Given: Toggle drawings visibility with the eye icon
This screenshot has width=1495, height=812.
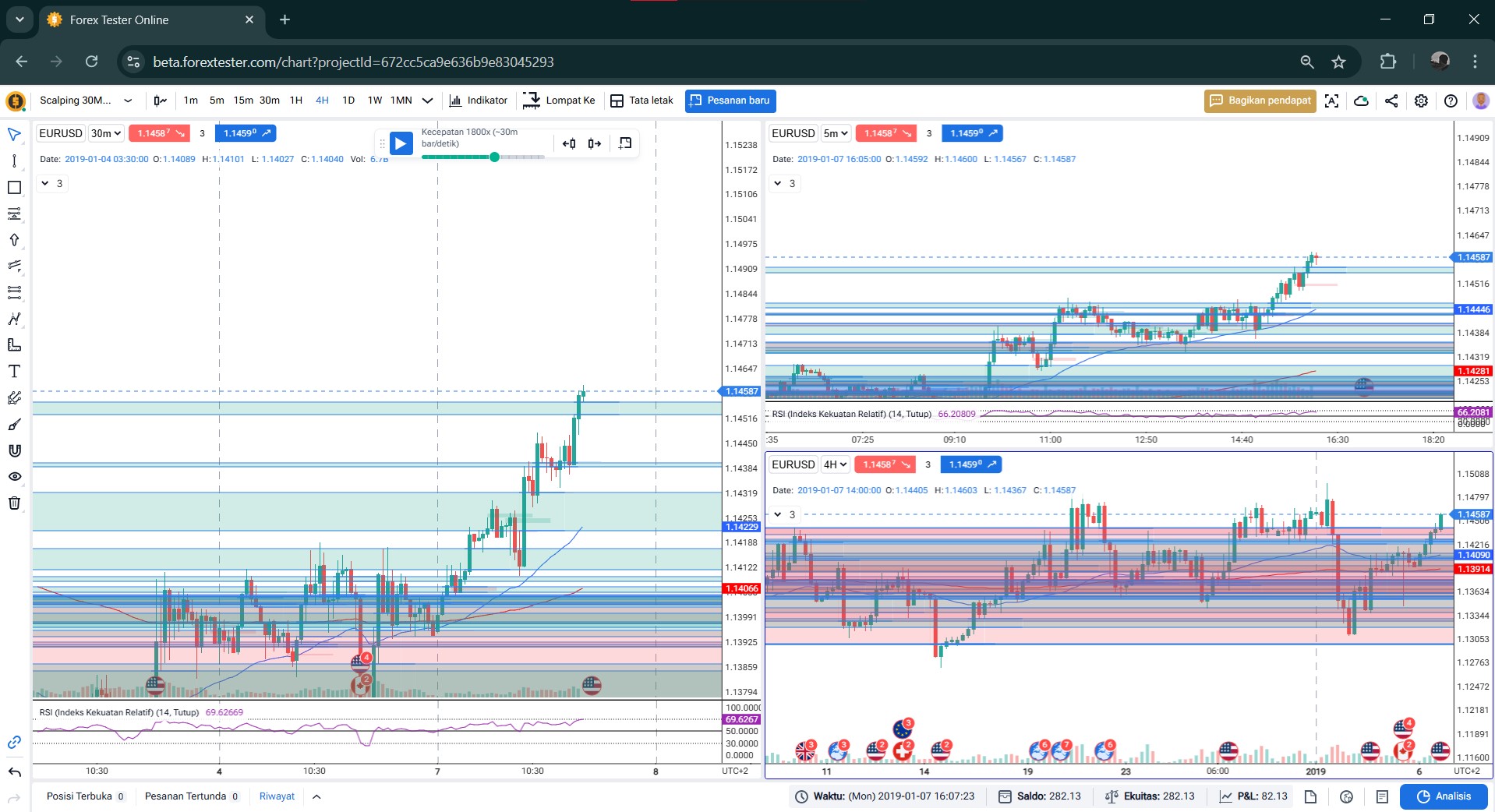Looking at the screenshot, I should coord(14,476).
